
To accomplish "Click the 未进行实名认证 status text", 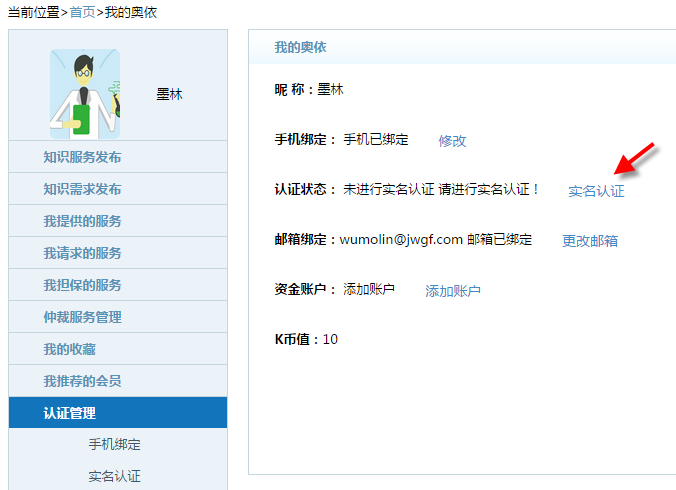I will click(388, 189).
